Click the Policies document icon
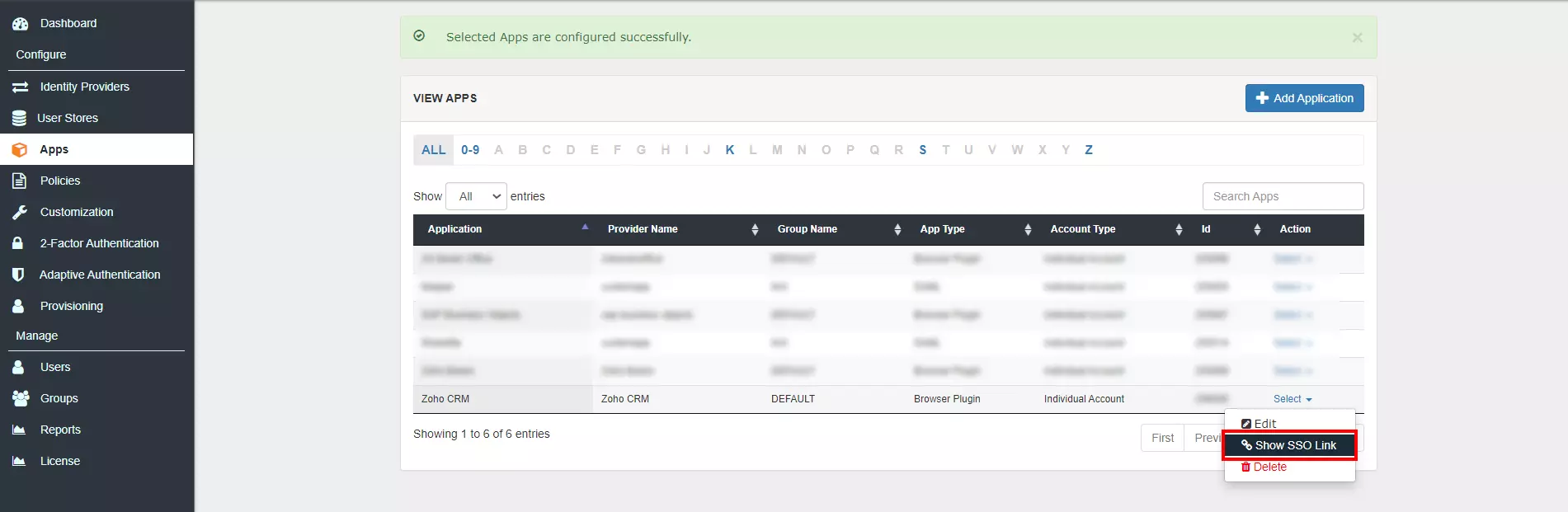 click(x=19, y=181)
